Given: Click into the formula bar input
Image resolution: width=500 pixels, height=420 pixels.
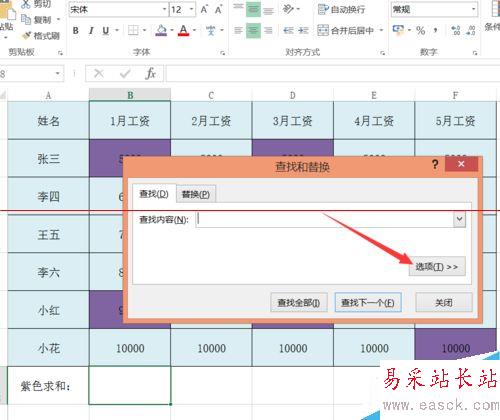Looking at the screenshot, I should pyautogui.click(x=333, y=73).
